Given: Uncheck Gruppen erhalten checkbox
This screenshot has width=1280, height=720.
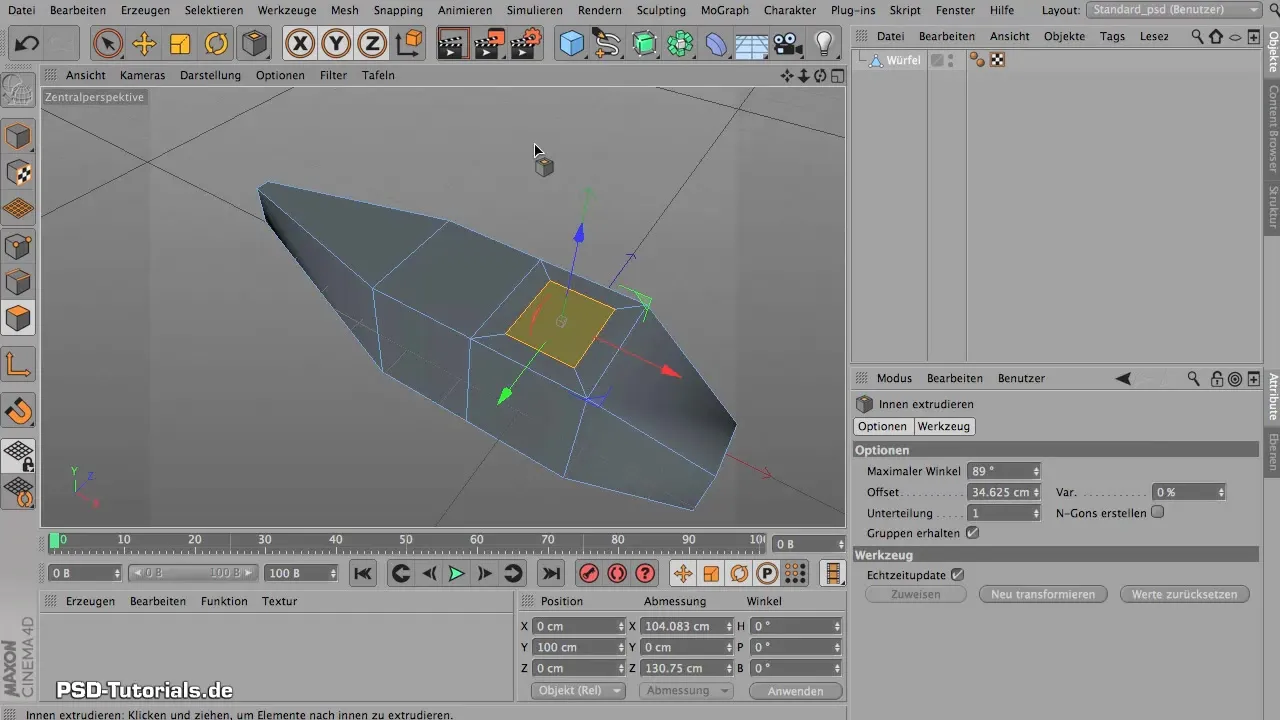Looking at the screenshot, I should tap(972, 533).
